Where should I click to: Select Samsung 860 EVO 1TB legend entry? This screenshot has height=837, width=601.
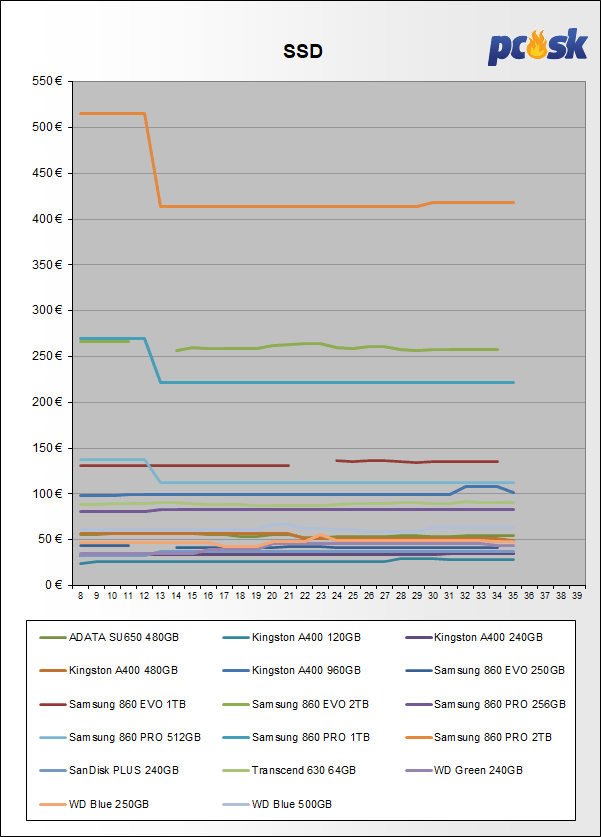point(113,705)
